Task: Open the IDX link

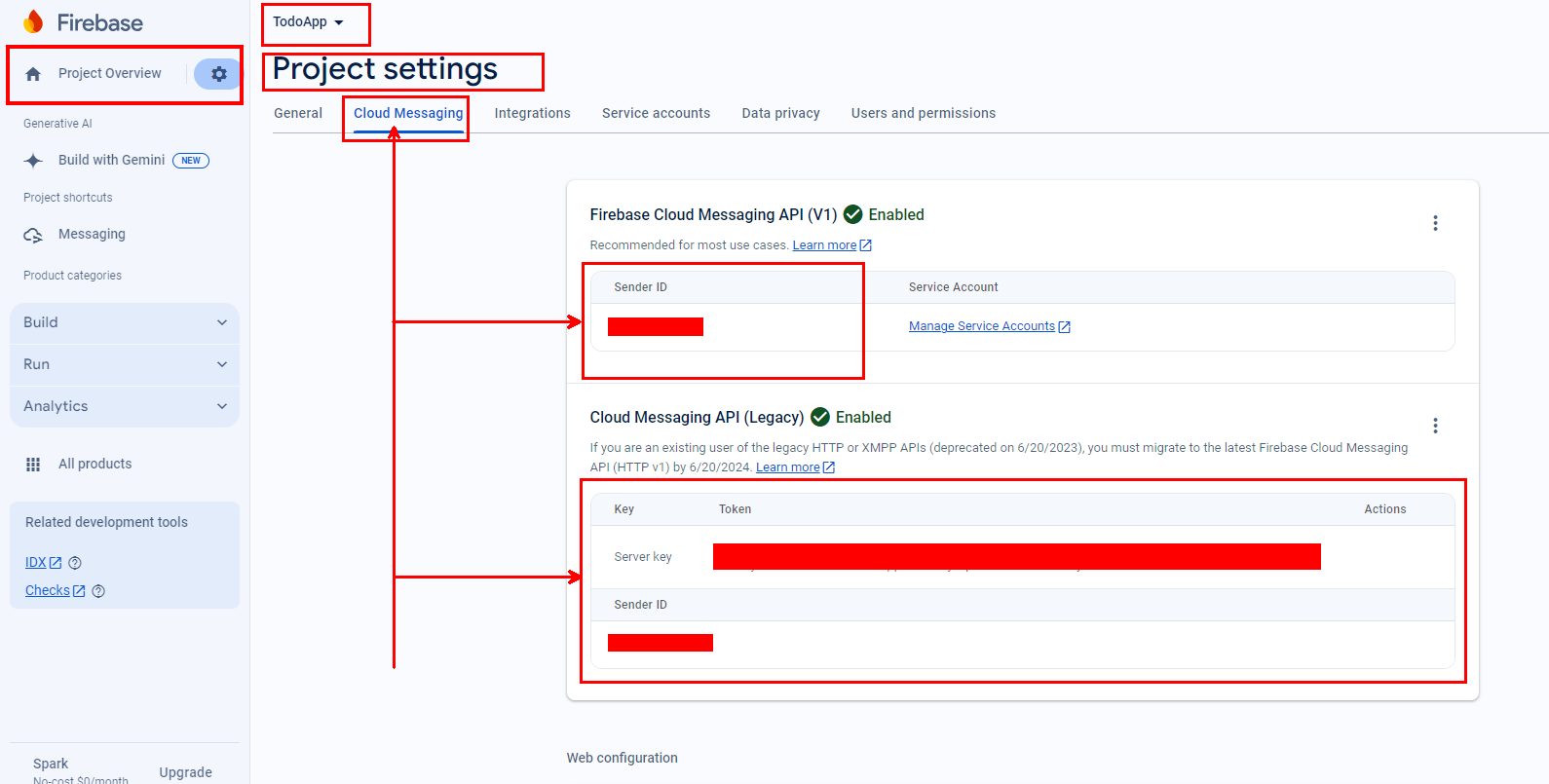Action: [x=36, y=563]
